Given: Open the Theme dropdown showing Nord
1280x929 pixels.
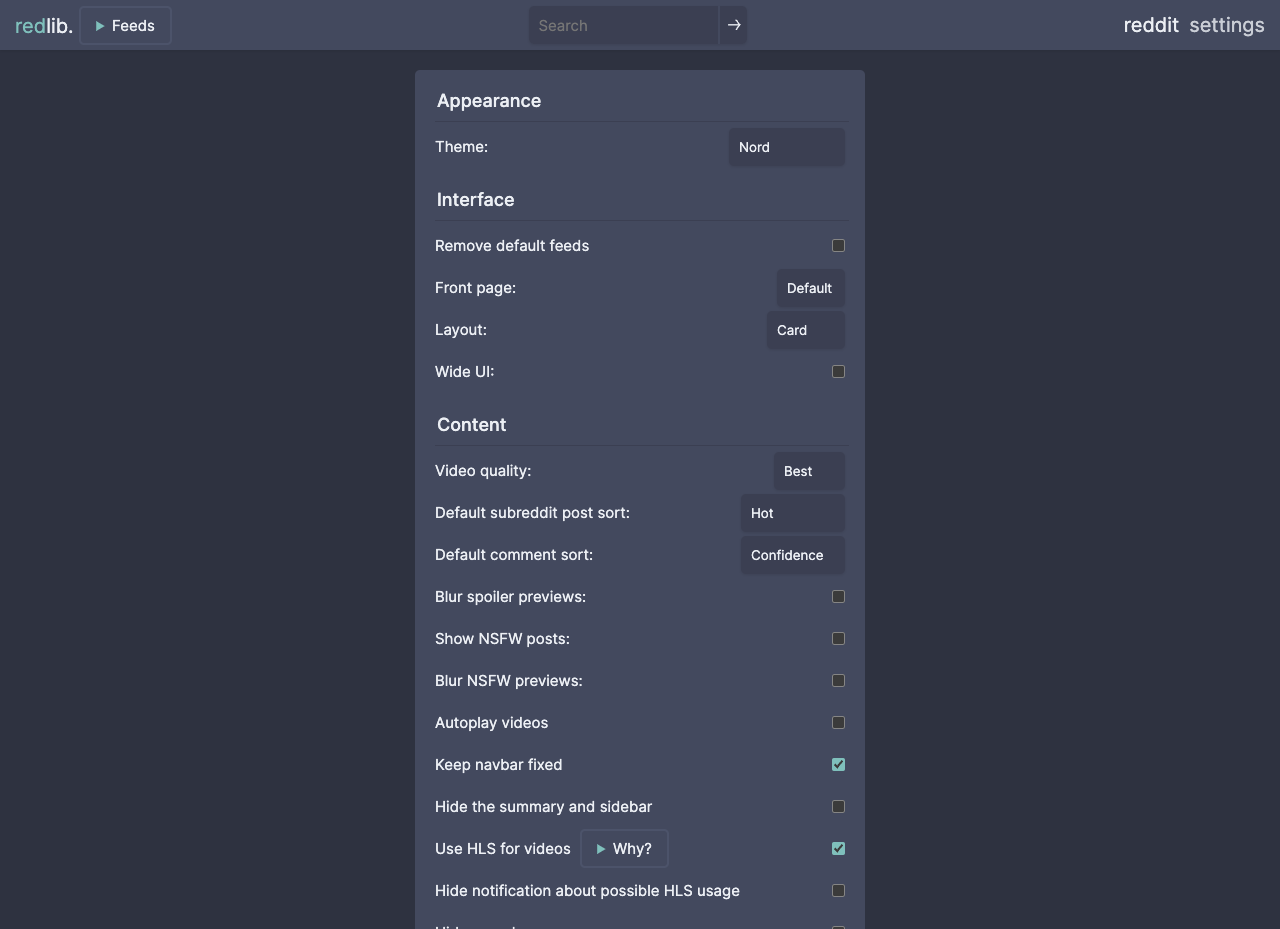Looking at the screenshot, I should tap(787, 147).
